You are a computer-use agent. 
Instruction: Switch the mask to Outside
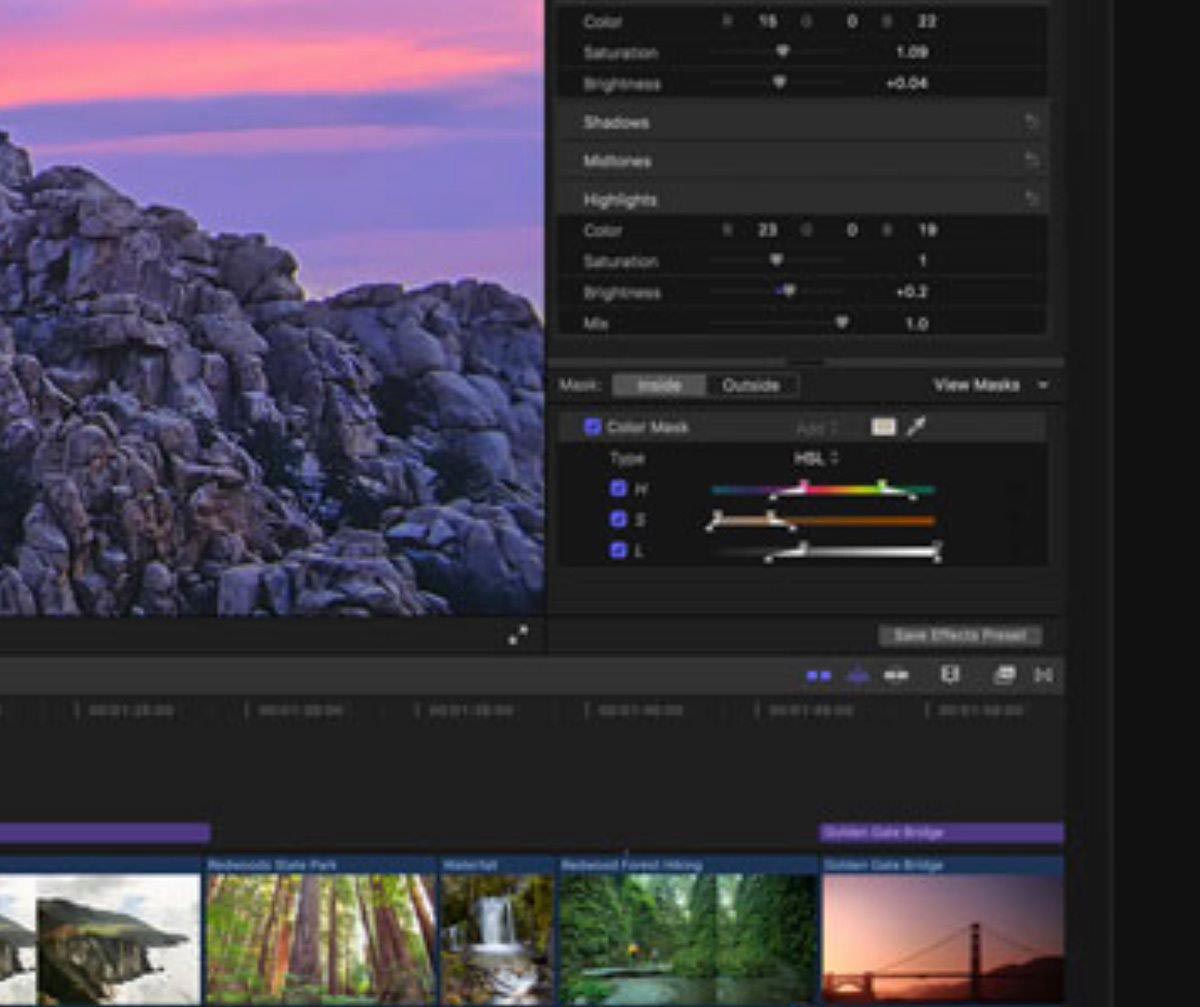[x=751, y=385]
